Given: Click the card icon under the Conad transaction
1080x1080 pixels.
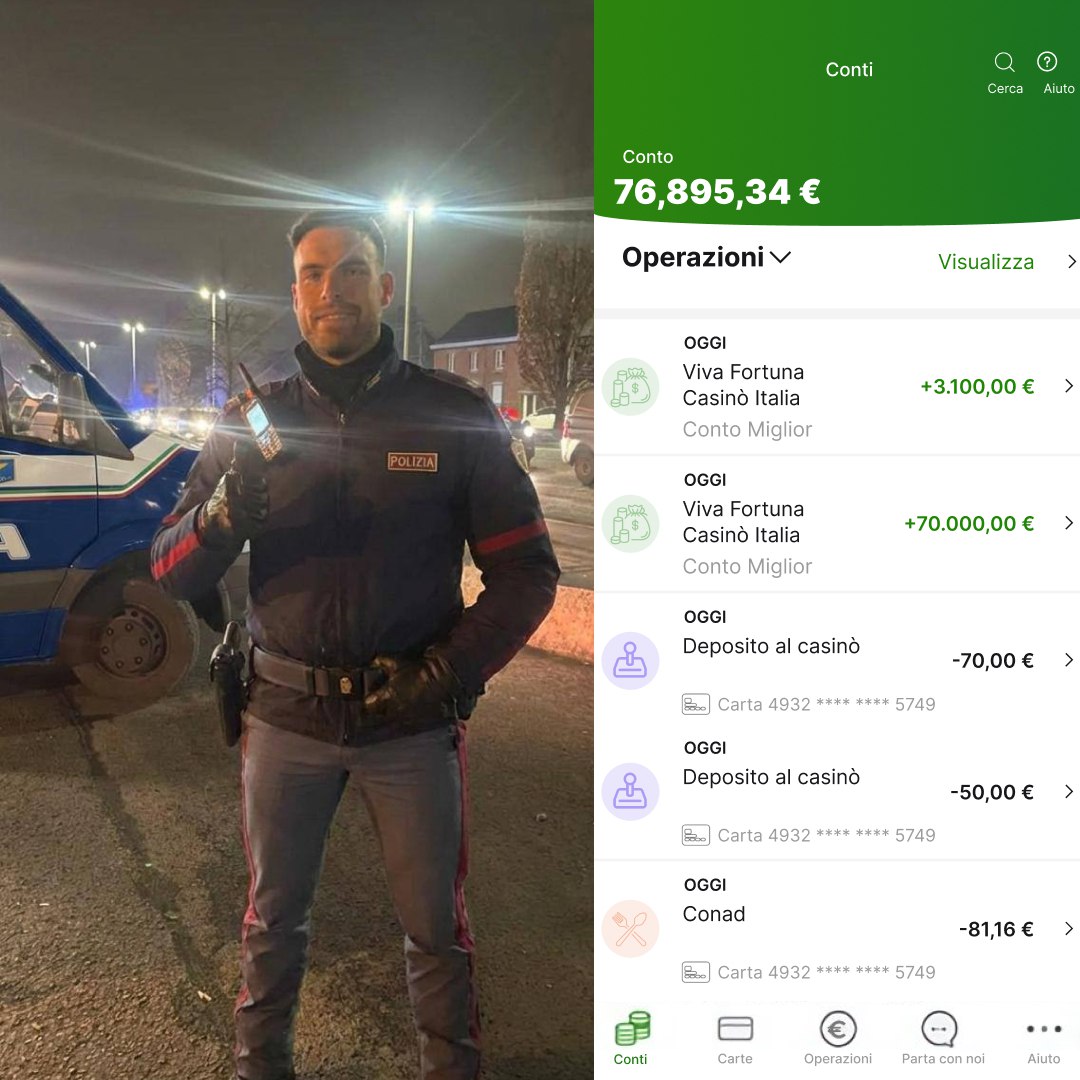Looking at the screenshot, I should pyautogui.click(x=696, y=973).
